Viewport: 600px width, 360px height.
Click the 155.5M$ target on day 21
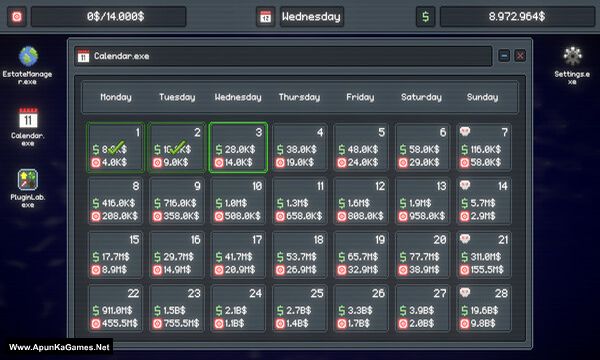click(x=487, y=270)
